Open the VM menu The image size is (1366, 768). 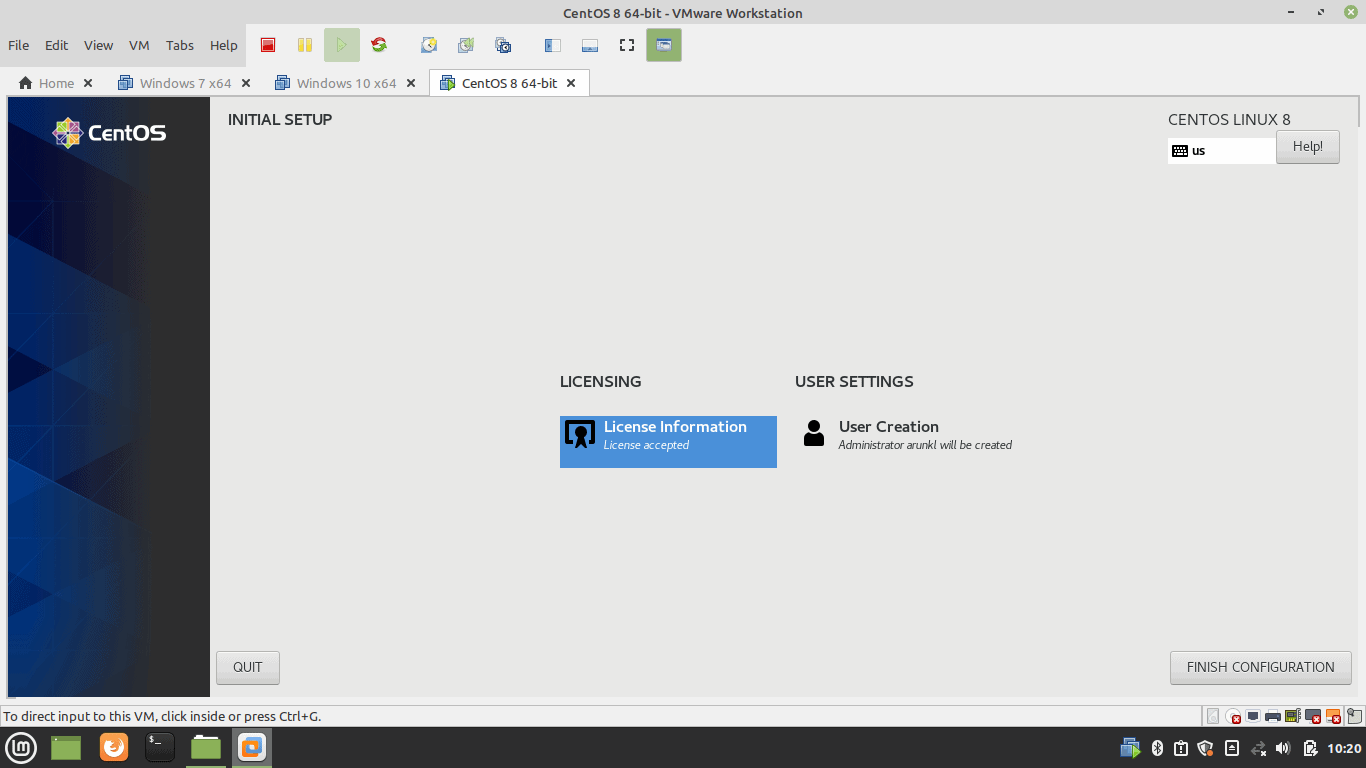coord(139,45)
